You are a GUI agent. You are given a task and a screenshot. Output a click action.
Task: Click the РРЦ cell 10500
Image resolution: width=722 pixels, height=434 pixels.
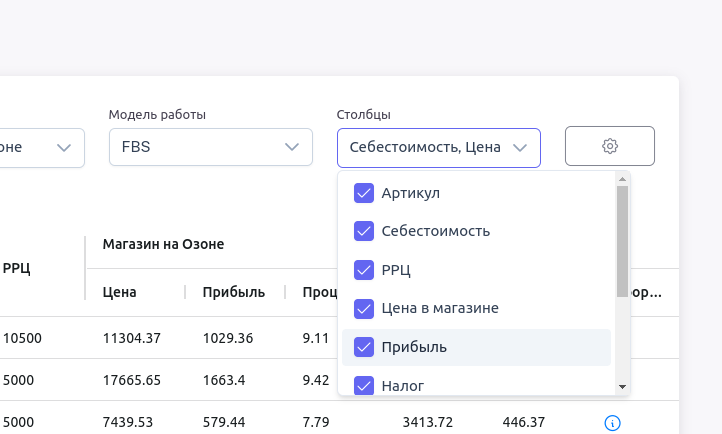[x=22, y=338]
